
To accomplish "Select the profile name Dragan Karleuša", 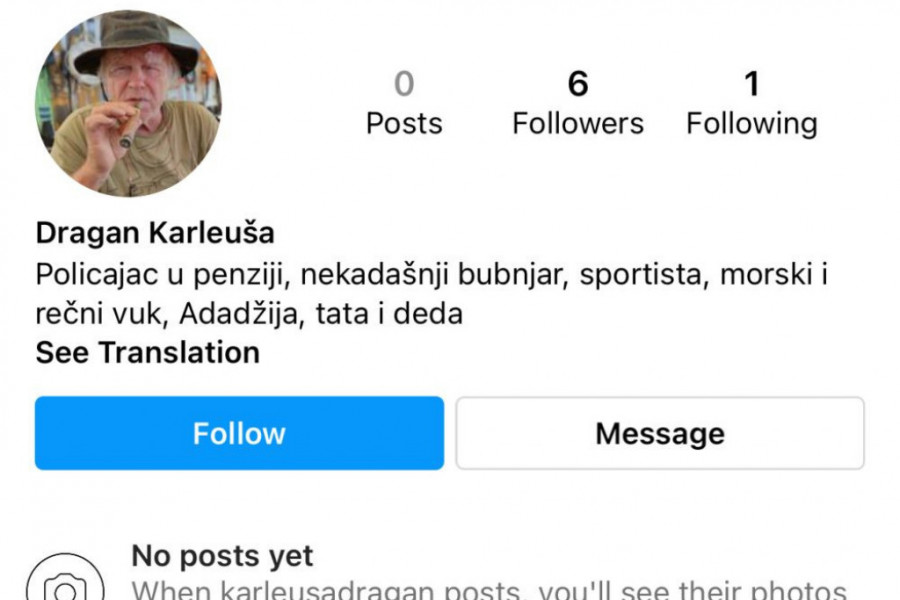I will (x=155, y=233).
